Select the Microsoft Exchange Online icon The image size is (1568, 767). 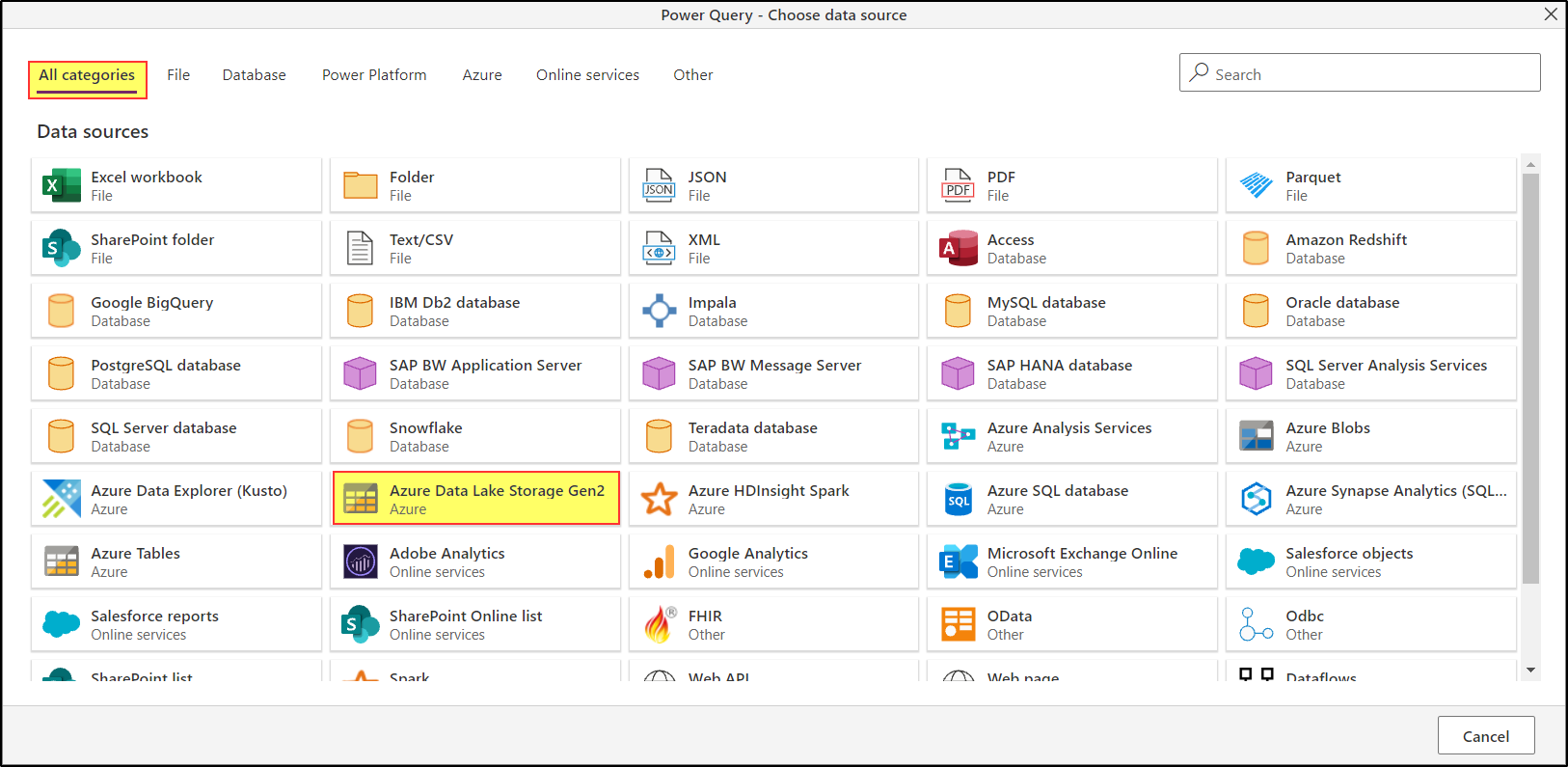[959, 562]
